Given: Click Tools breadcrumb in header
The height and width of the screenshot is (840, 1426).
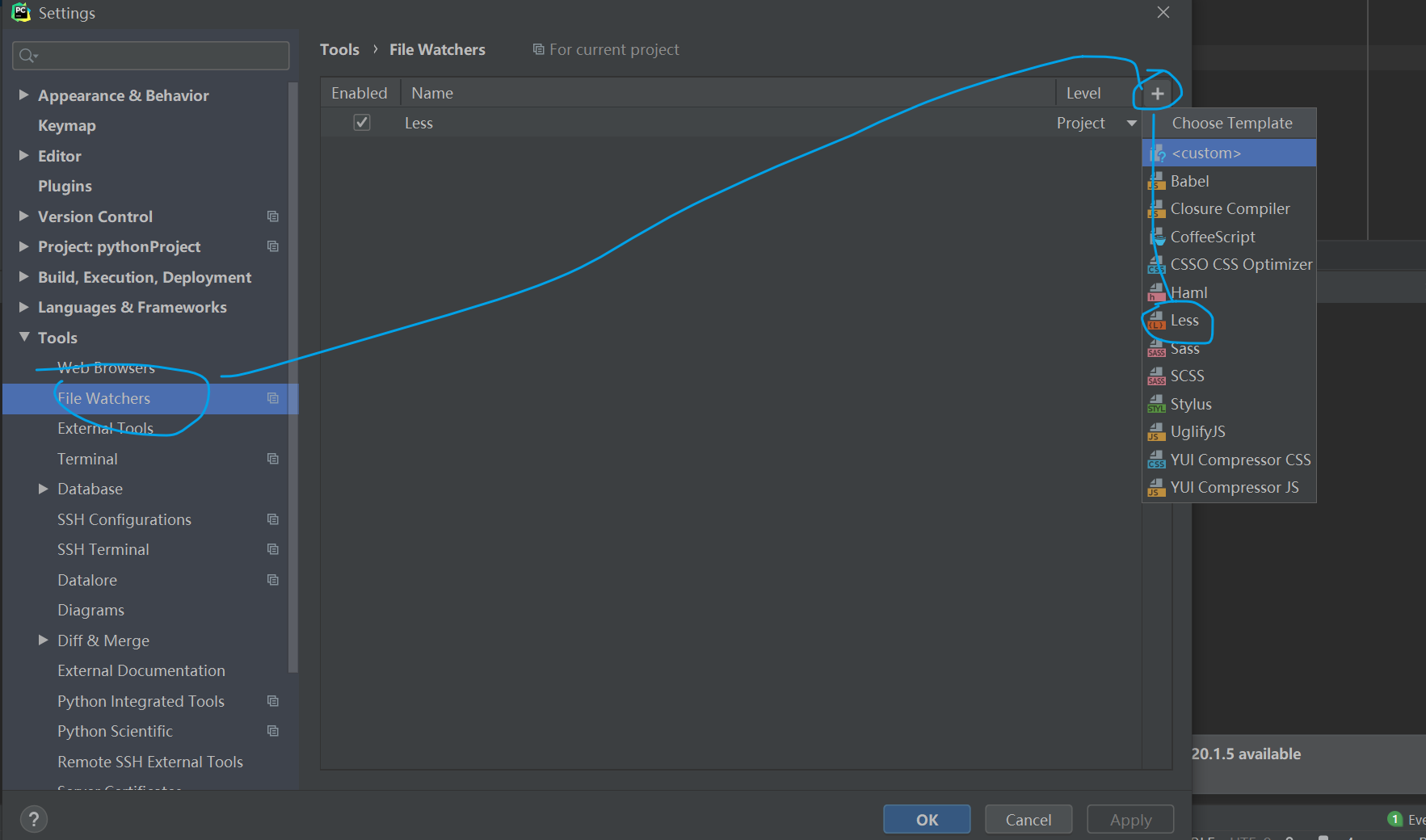Looking at the screenshot, I should 339,49.
